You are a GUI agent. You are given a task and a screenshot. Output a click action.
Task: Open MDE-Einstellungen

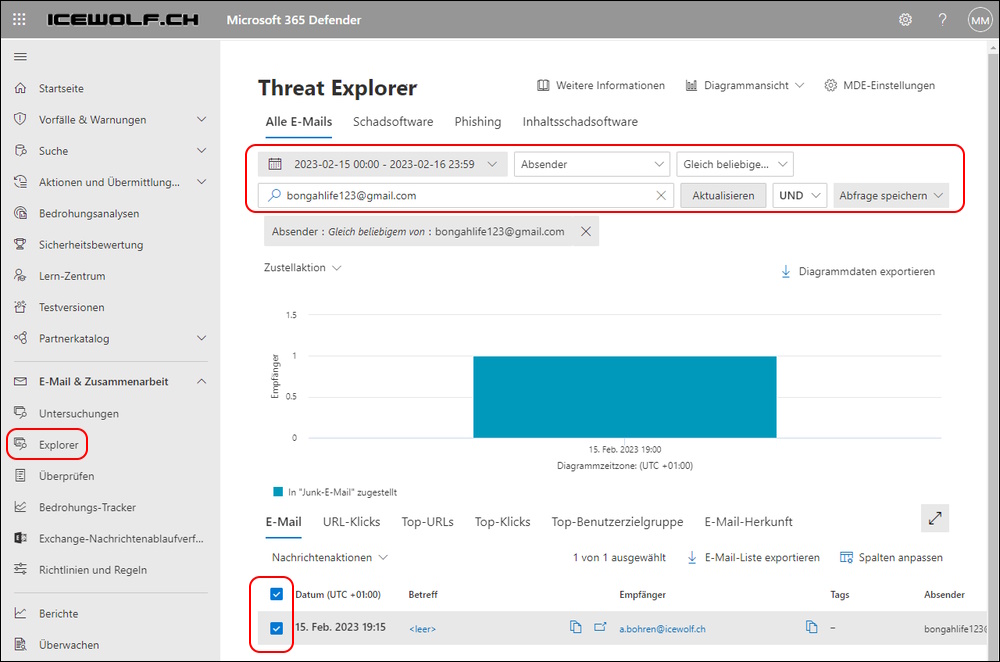pyautogui.click(x=879, y=85)
